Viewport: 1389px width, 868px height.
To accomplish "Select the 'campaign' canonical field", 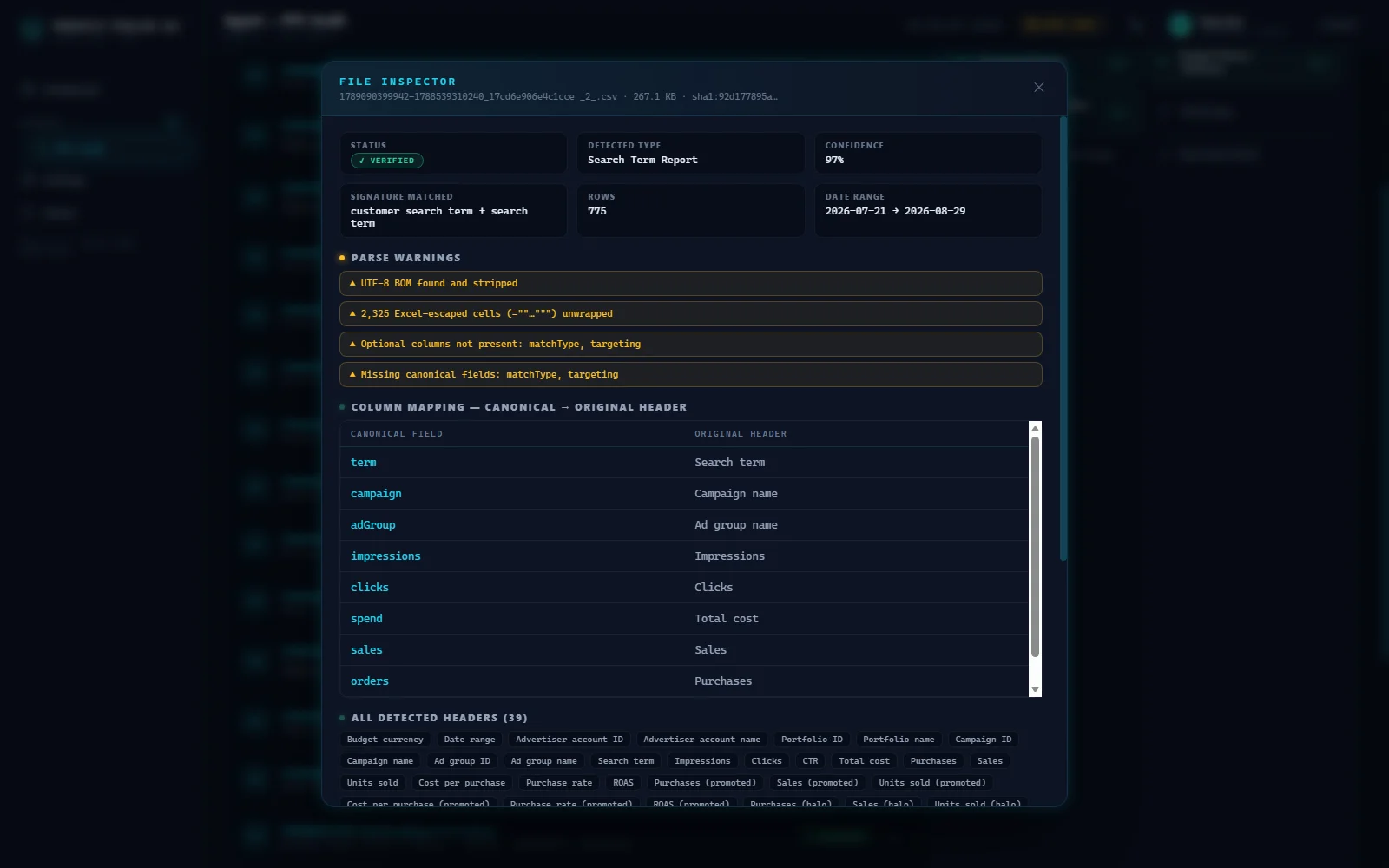I will tap(376, 494).
